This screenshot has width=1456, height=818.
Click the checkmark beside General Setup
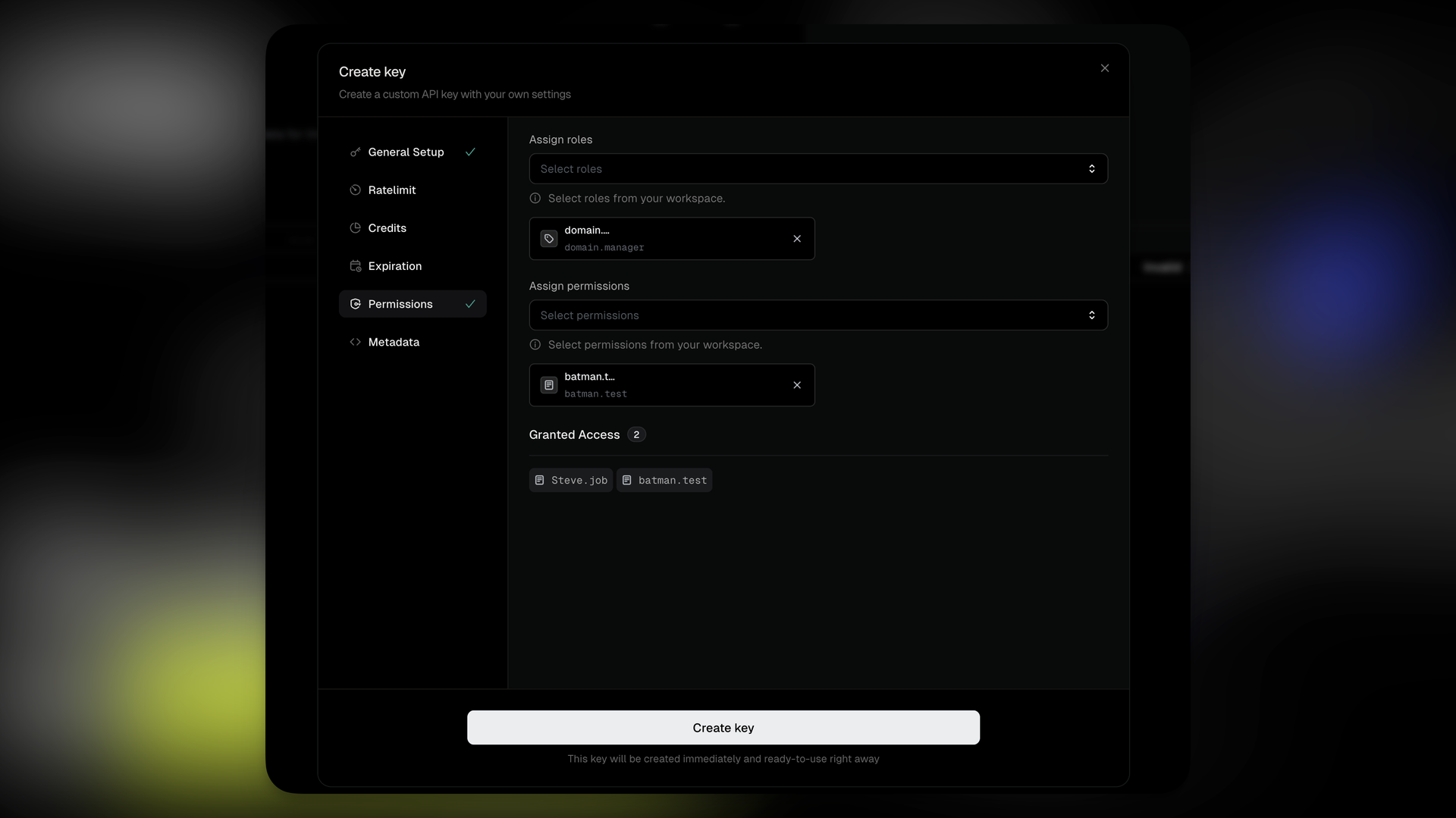tap(470, 152)
